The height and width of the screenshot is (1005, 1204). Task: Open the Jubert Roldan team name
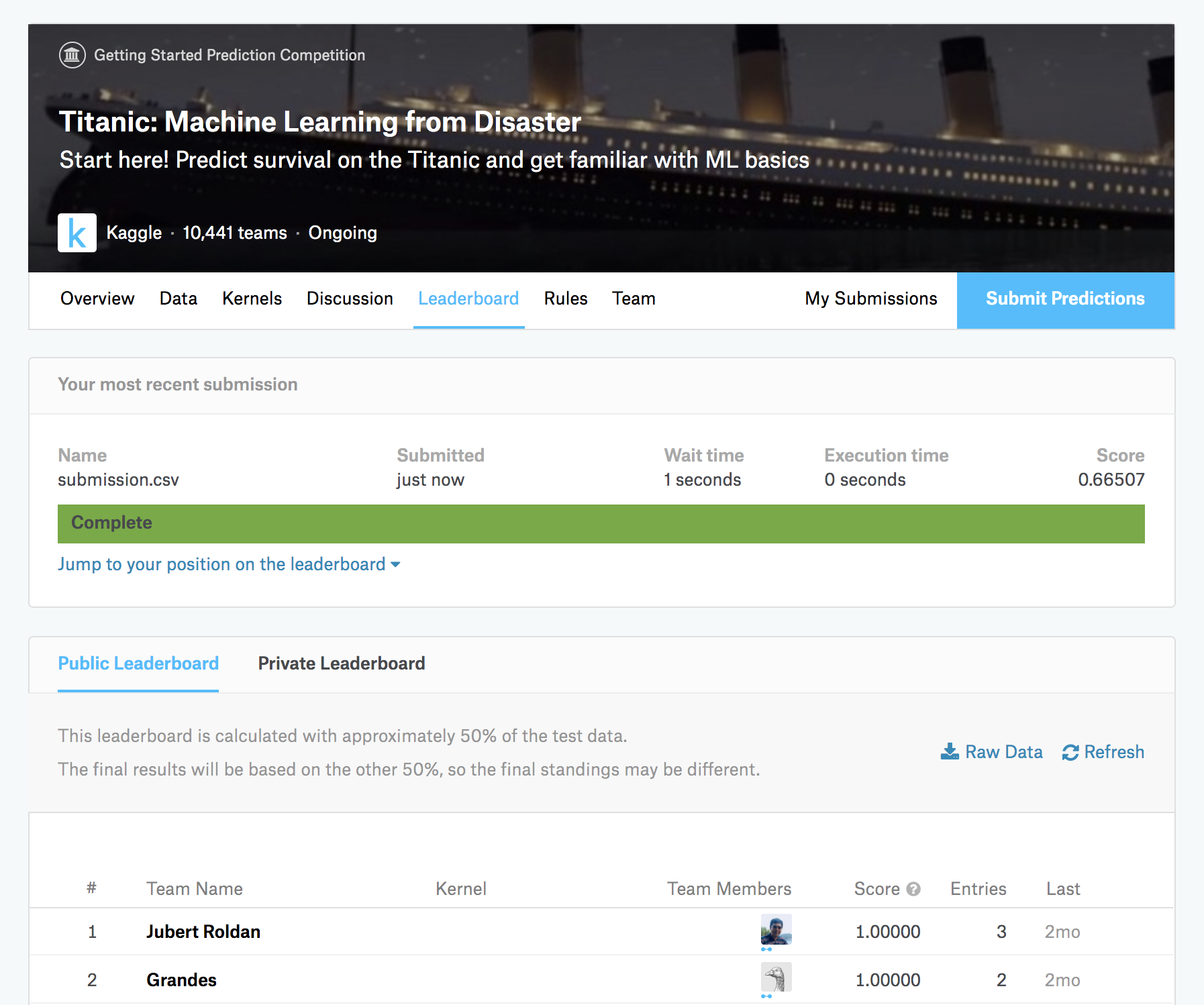(x=203, y=932)
